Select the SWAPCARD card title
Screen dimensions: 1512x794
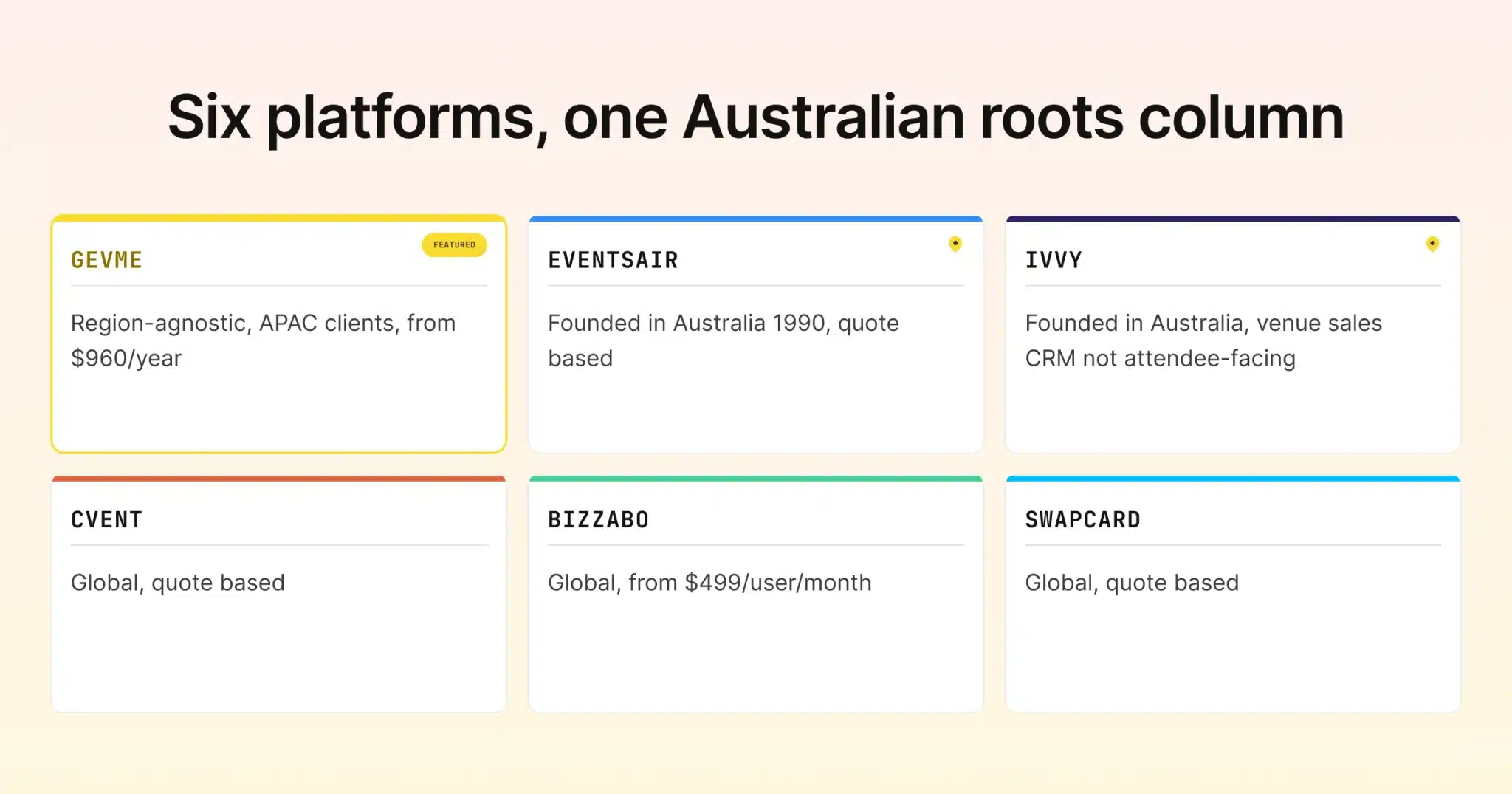pyautogui.click(x=1082, y=520)
